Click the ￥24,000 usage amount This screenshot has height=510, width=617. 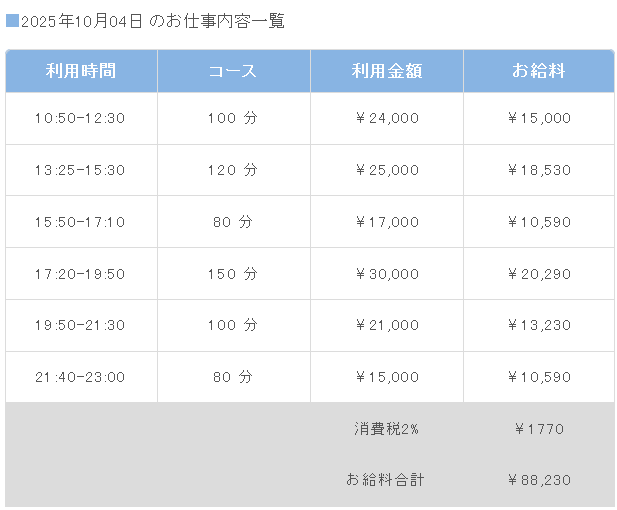387,118
